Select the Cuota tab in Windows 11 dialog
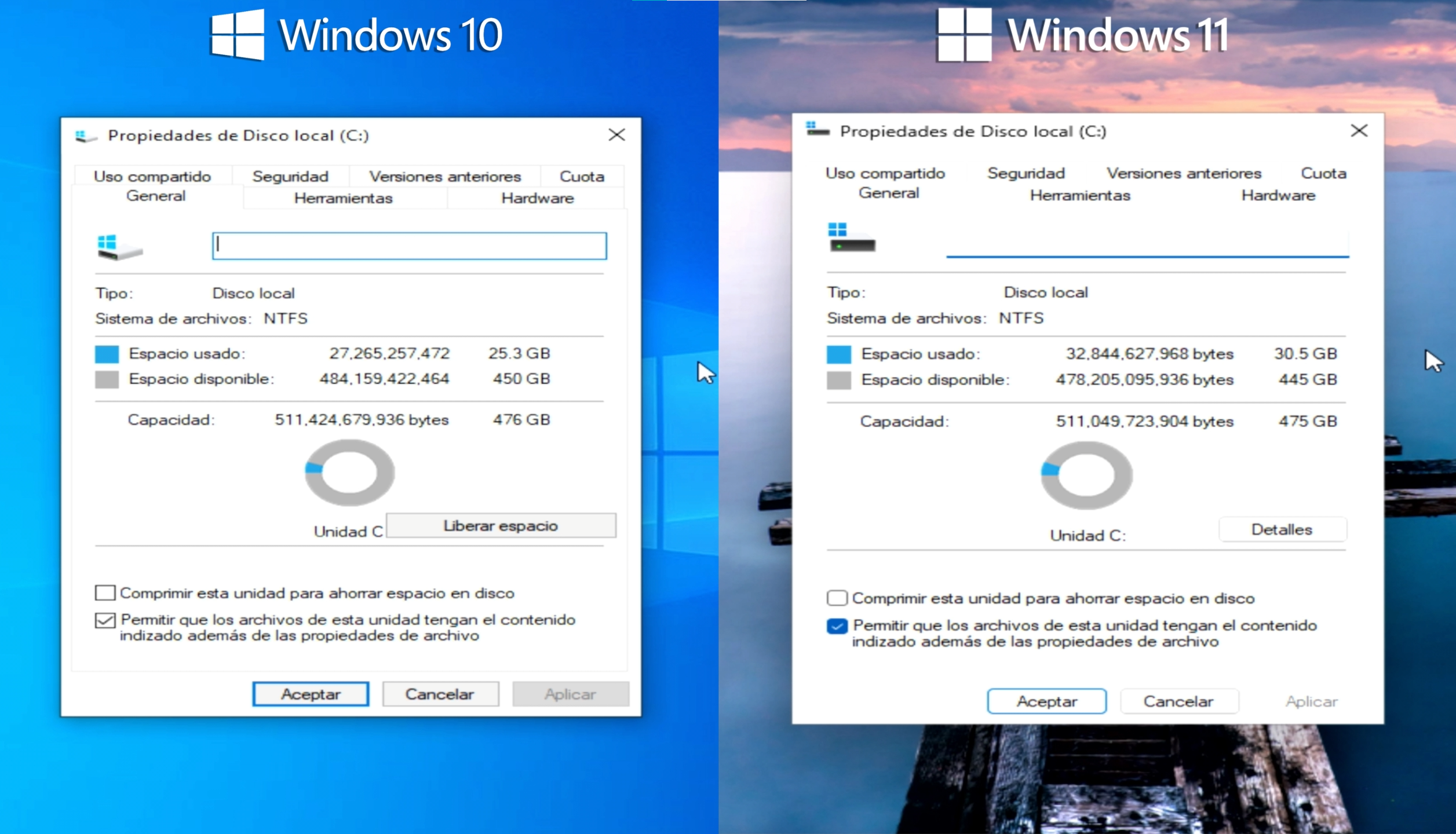 1323,173
